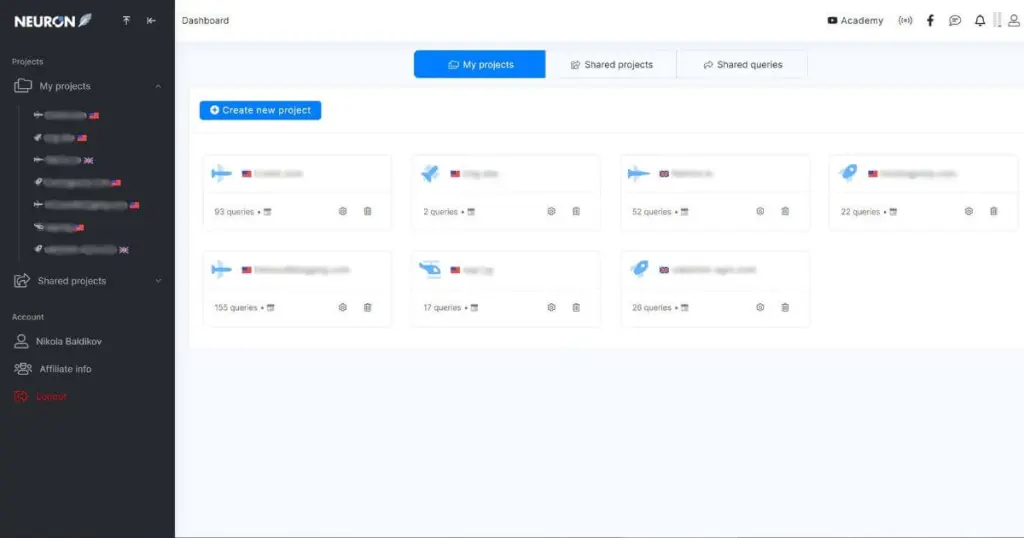Click the rocket icon on the 22 queries card
The image size is (1024, 538).
coord(848,172)
